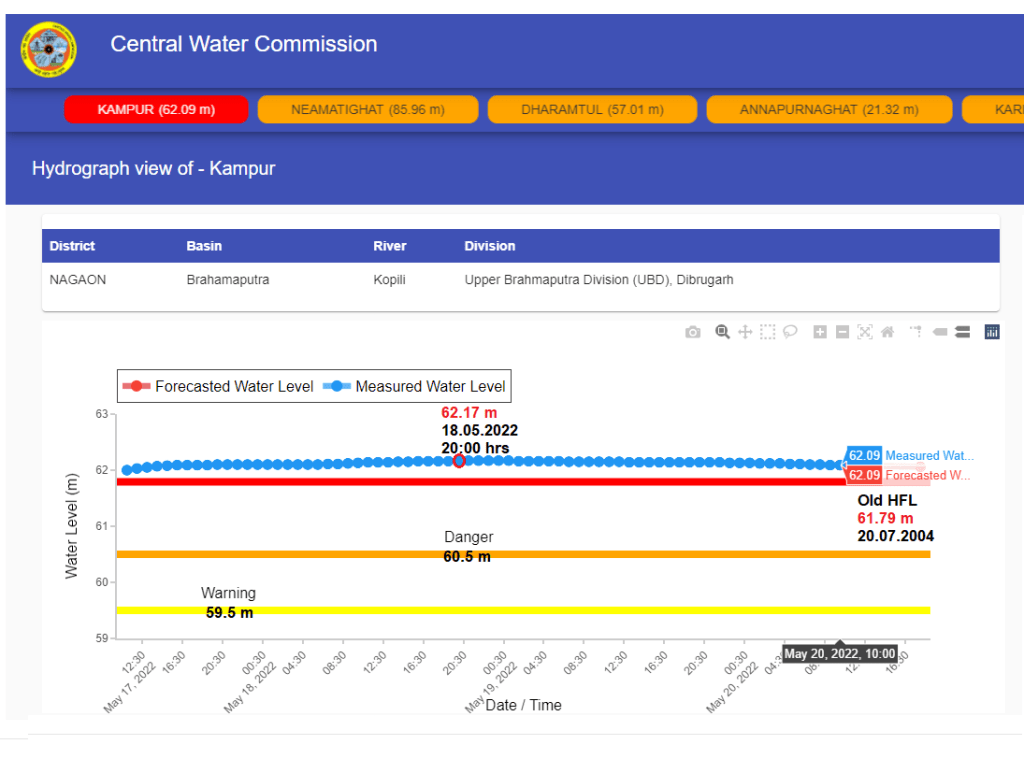Reset axes with the home icon
Screen dimensions: 1024x759
887,332
